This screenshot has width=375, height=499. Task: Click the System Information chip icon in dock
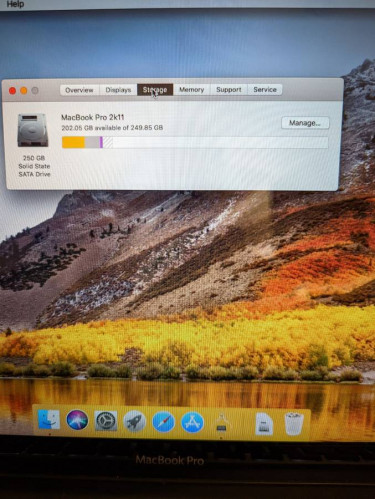coord(221,422)
